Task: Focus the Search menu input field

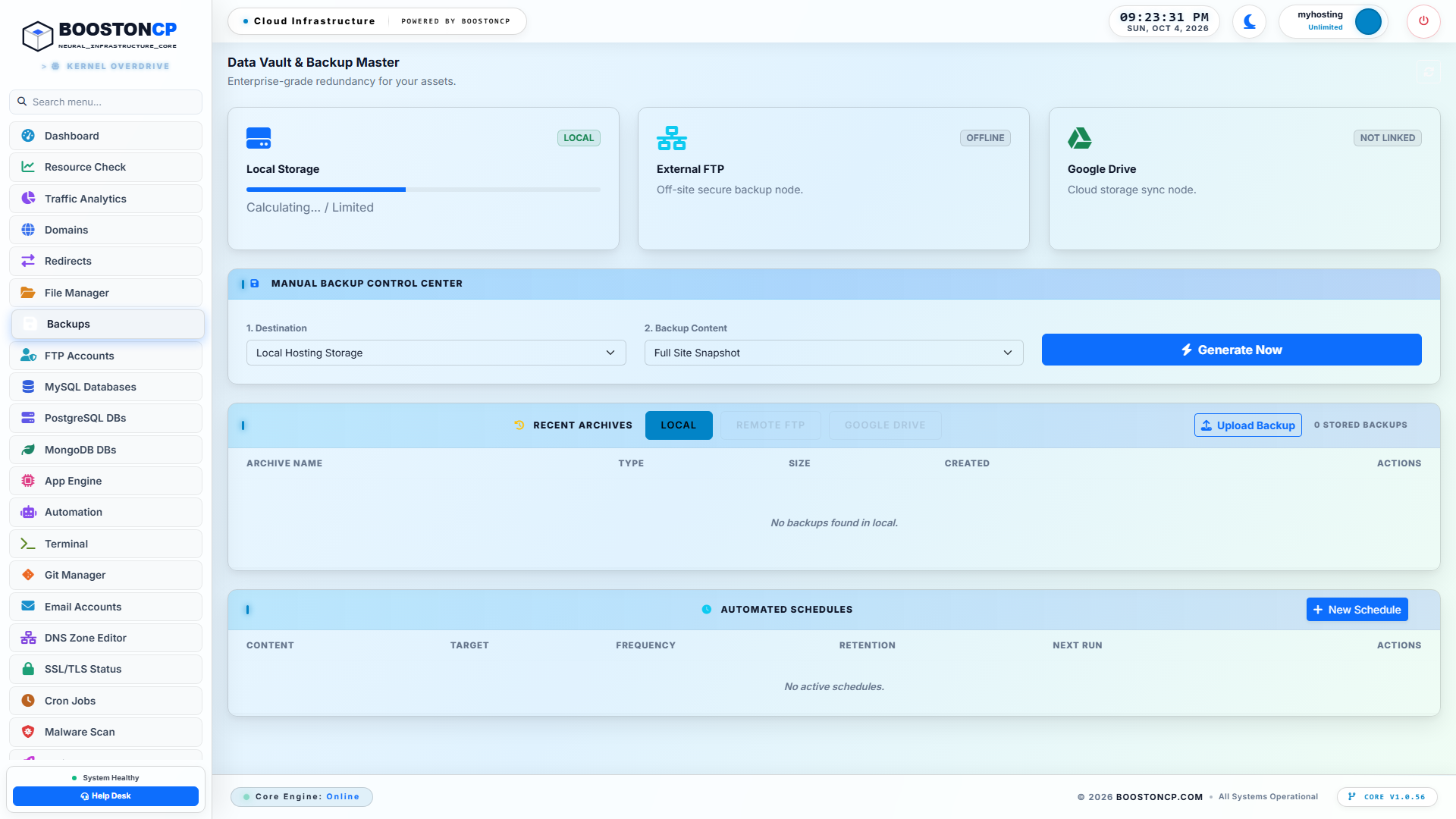Action: (x=105, y=102)
